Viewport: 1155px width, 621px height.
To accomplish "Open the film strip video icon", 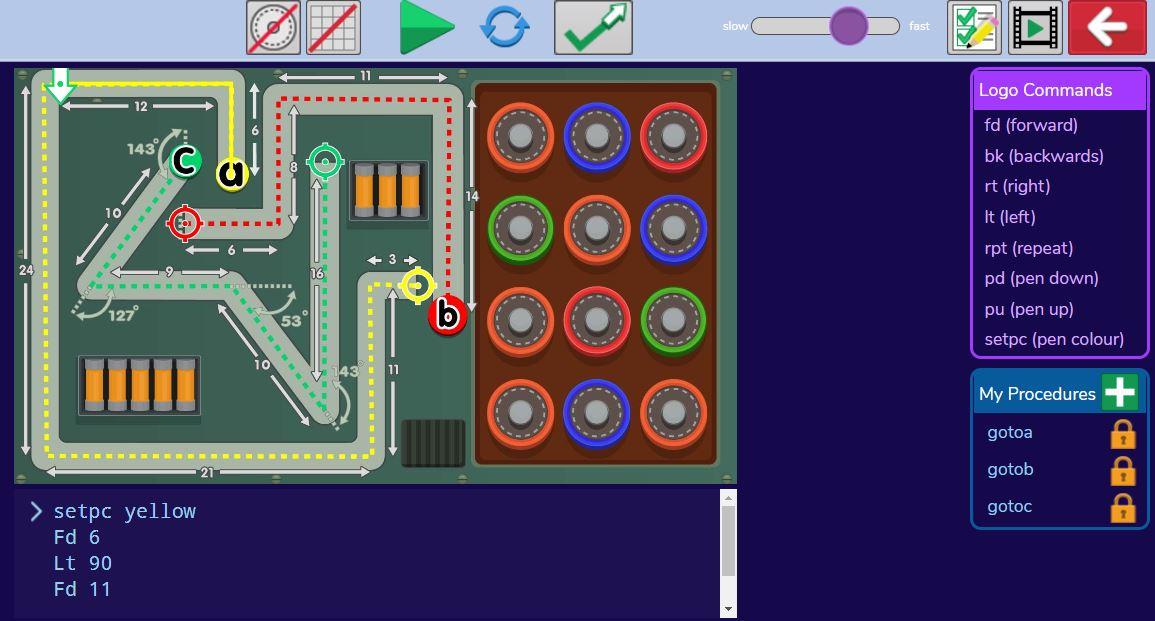I will (x=1035, y=28).
